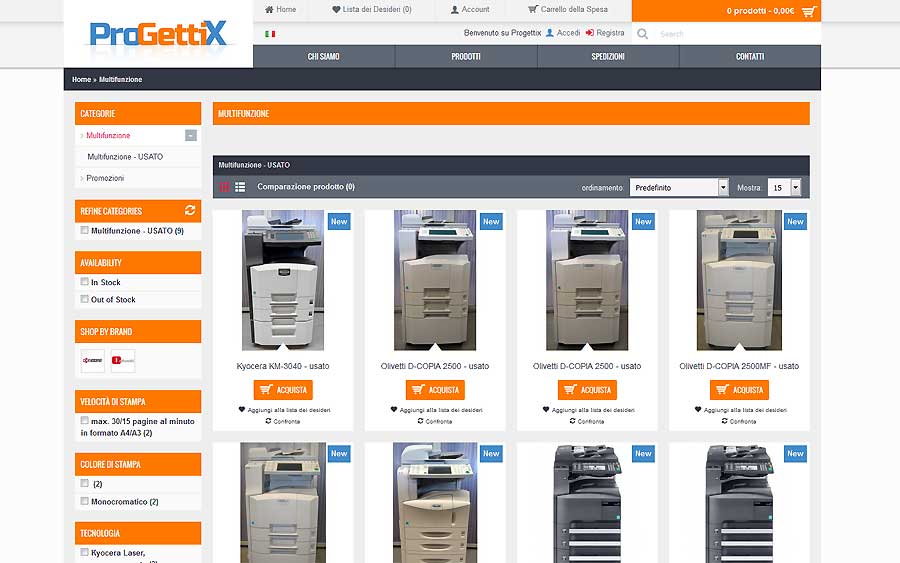
Task: Open PRODOTTI menu
Action: tap(466, 56)
